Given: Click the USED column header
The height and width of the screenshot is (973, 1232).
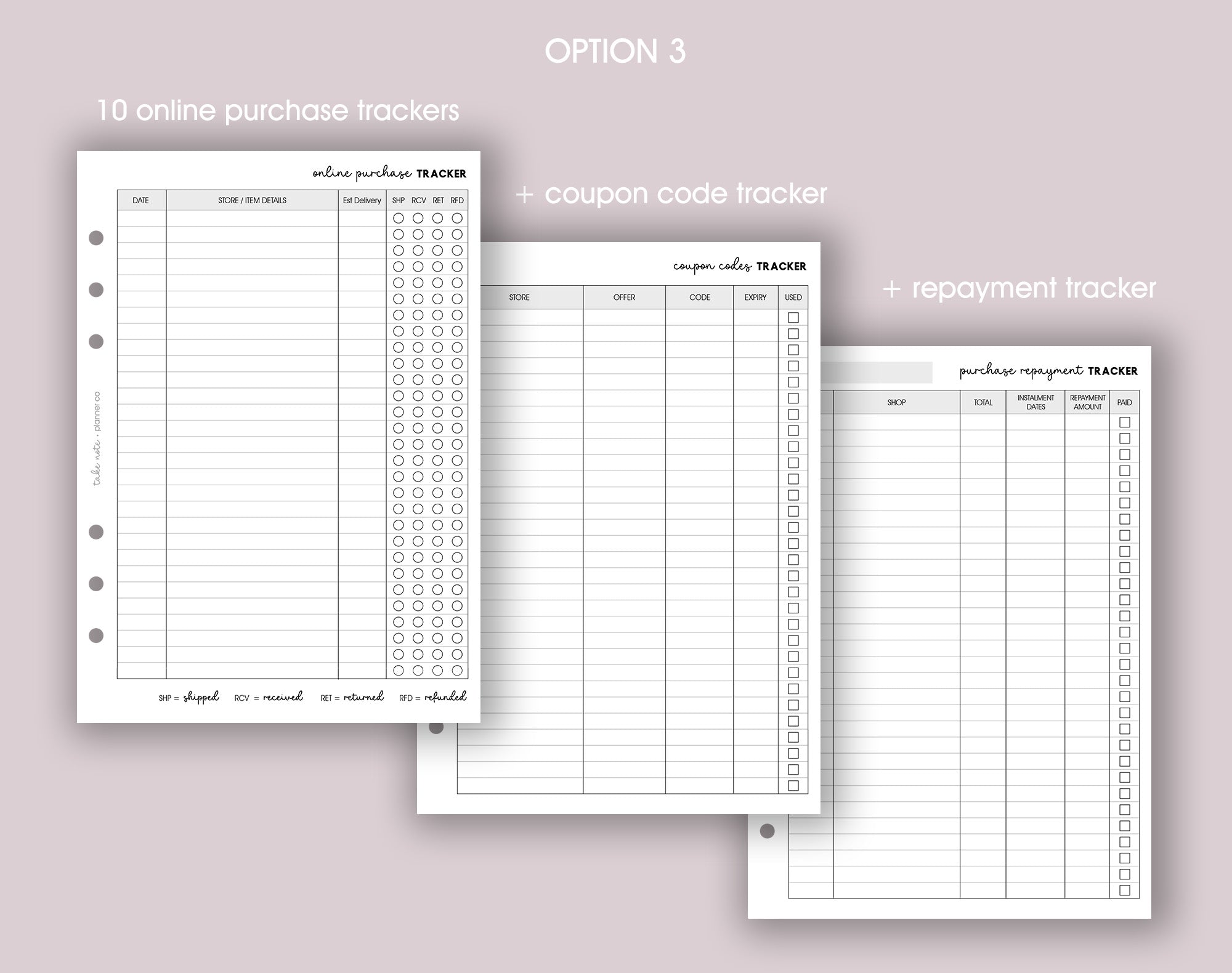Looking at the screenshot, I should (793, 297).
